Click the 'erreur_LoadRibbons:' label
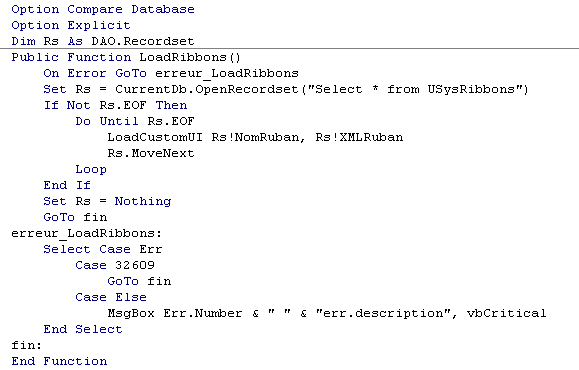The height and width of the screenshot is (370, 579). click(86, 233)
